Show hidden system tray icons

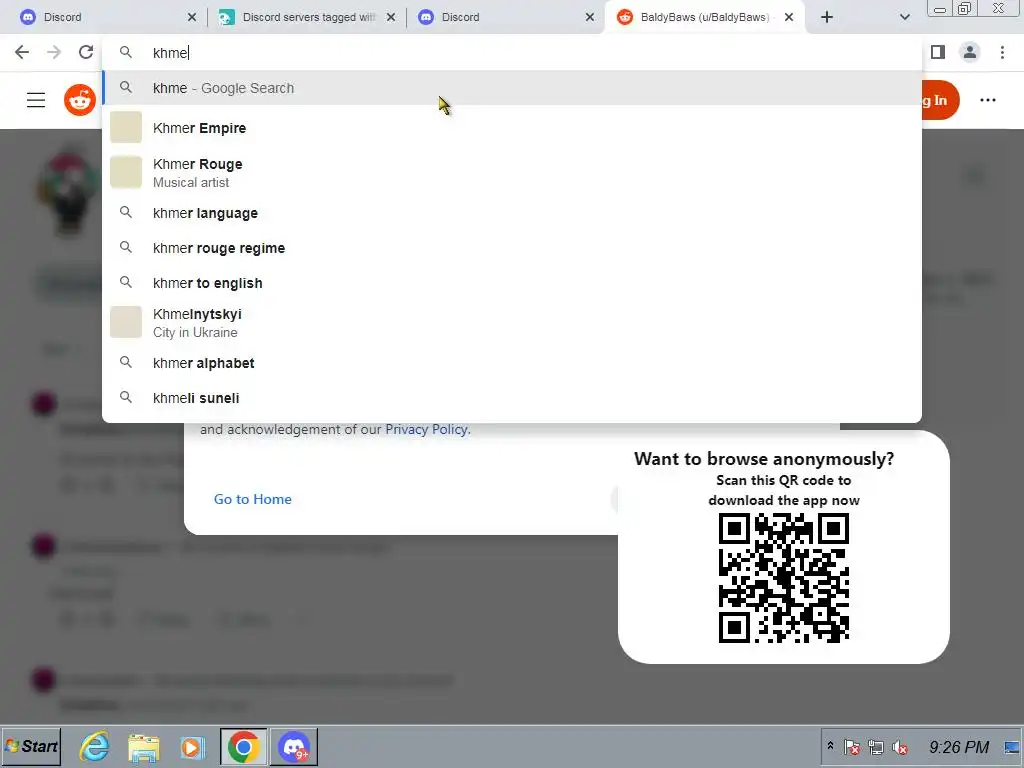click(x=830, y=746)
